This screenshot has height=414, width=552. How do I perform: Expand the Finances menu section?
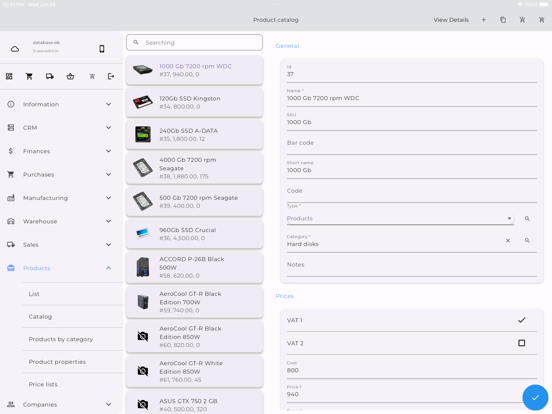pos(60,151)
